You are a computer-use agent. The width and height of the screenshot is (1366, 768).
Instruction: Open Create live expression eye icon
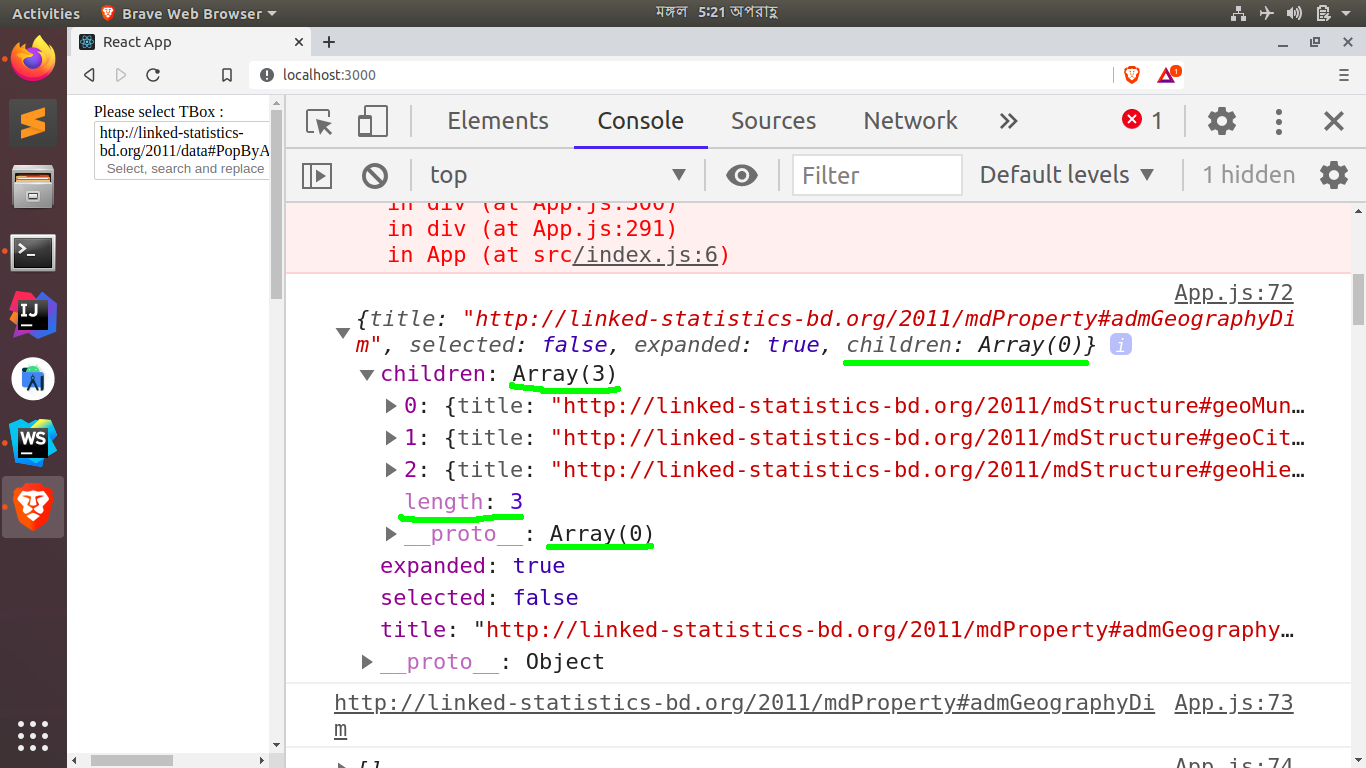(742, 174)
